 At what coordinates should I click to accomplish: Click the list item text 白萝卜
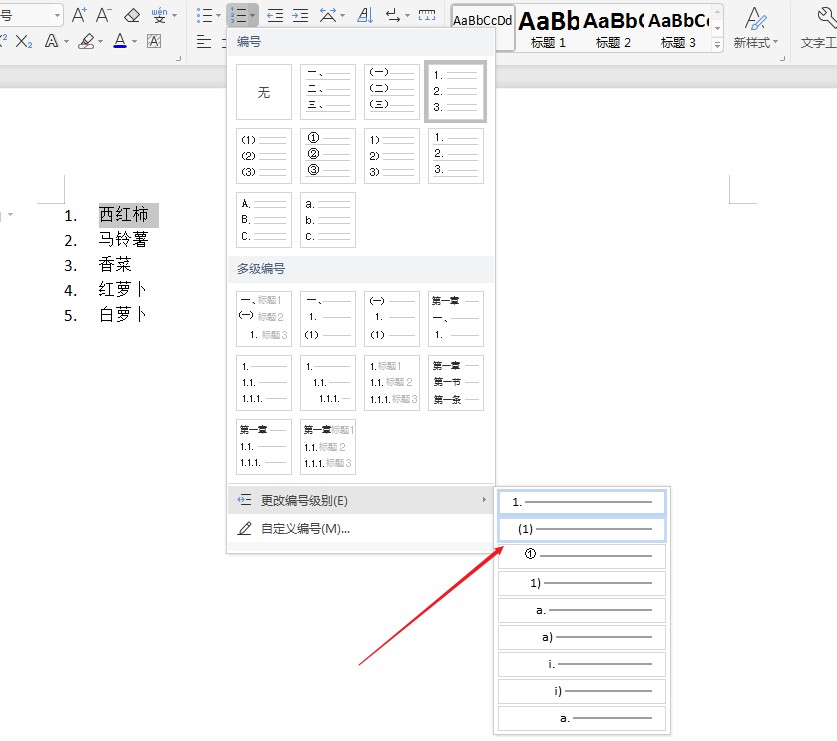122,314
